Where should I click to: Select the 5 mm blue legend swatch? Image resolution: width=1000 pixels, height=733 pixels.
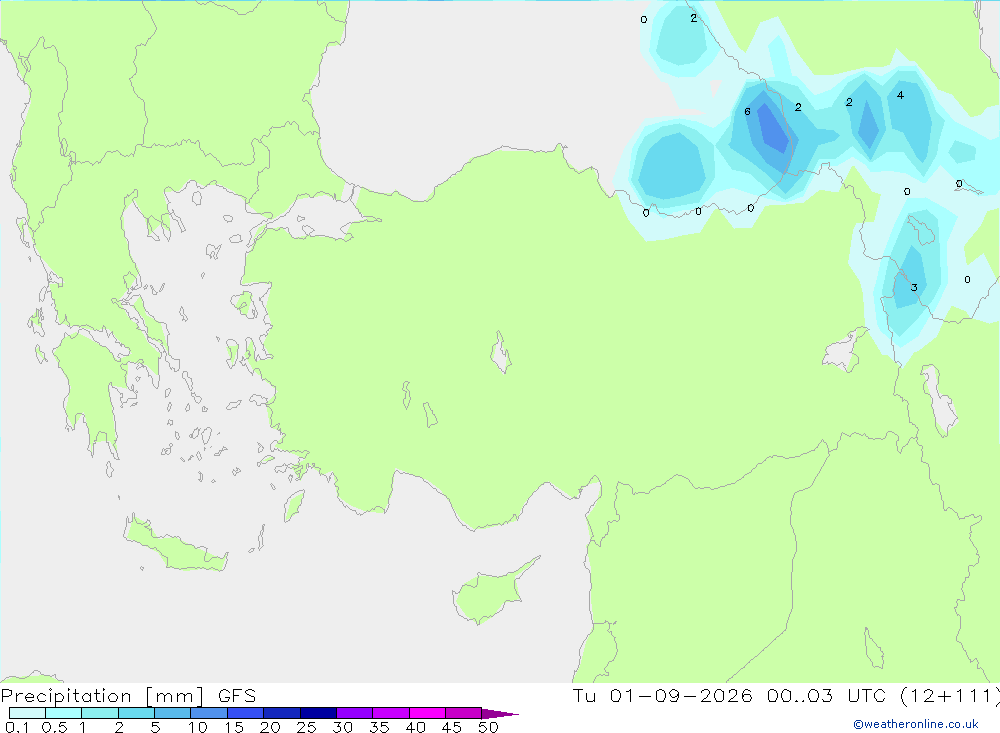tap(172, 713)
